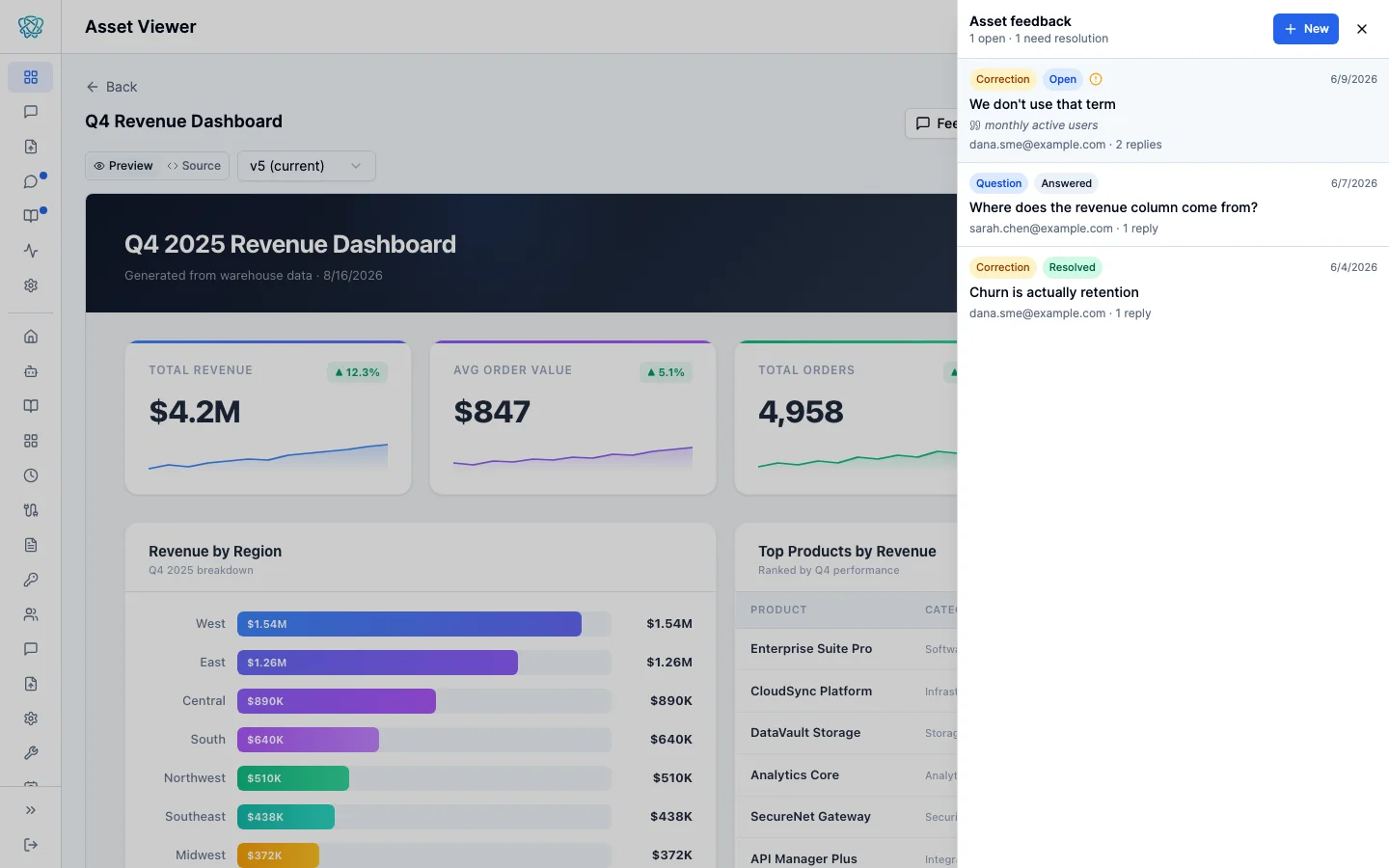Open feedback 'We don't use that term'
Viewport: 1389px width, 868px height.
[1173, 111]
